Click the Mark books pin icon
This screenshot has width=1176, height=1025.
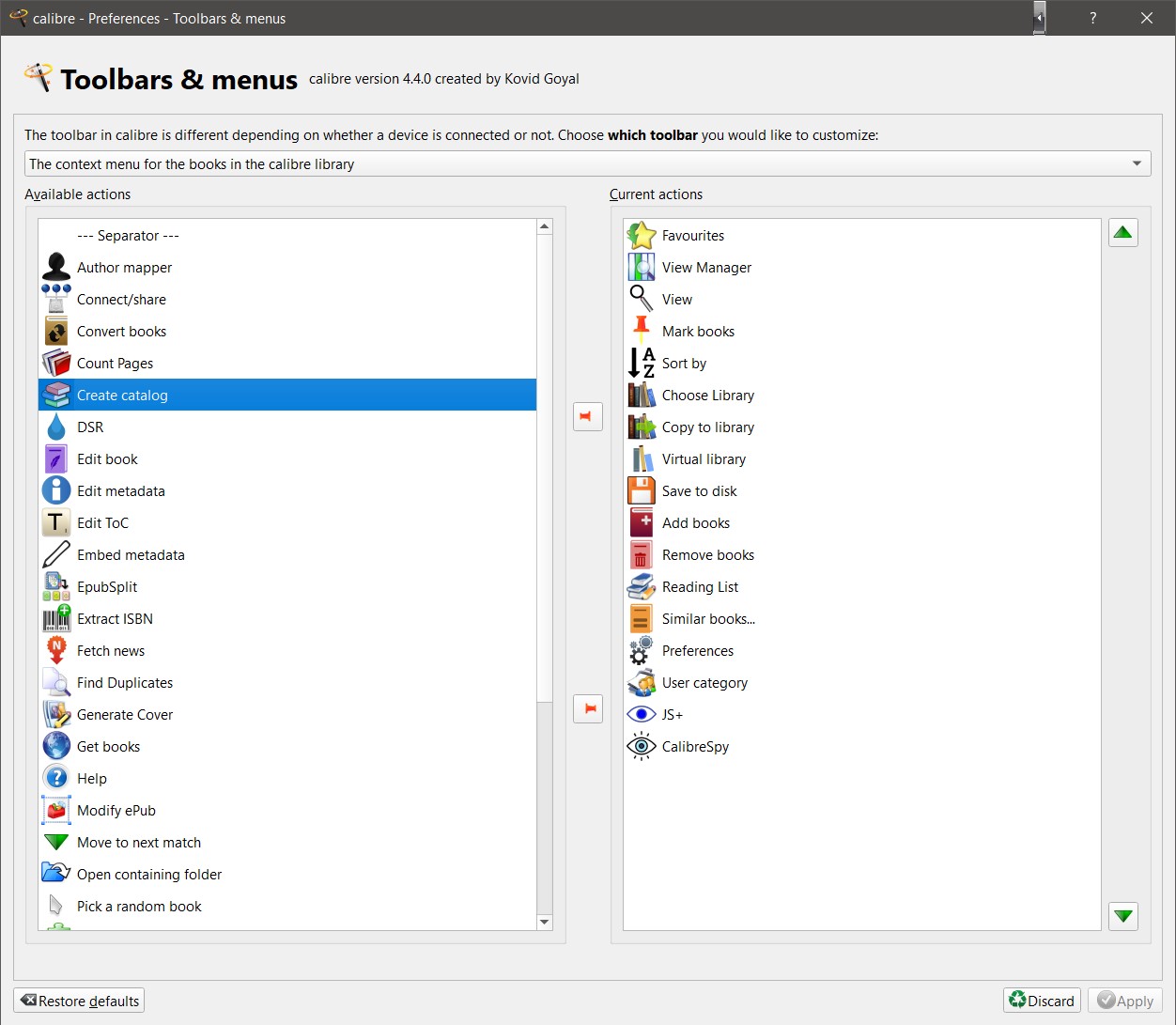(x=642, y=331)
